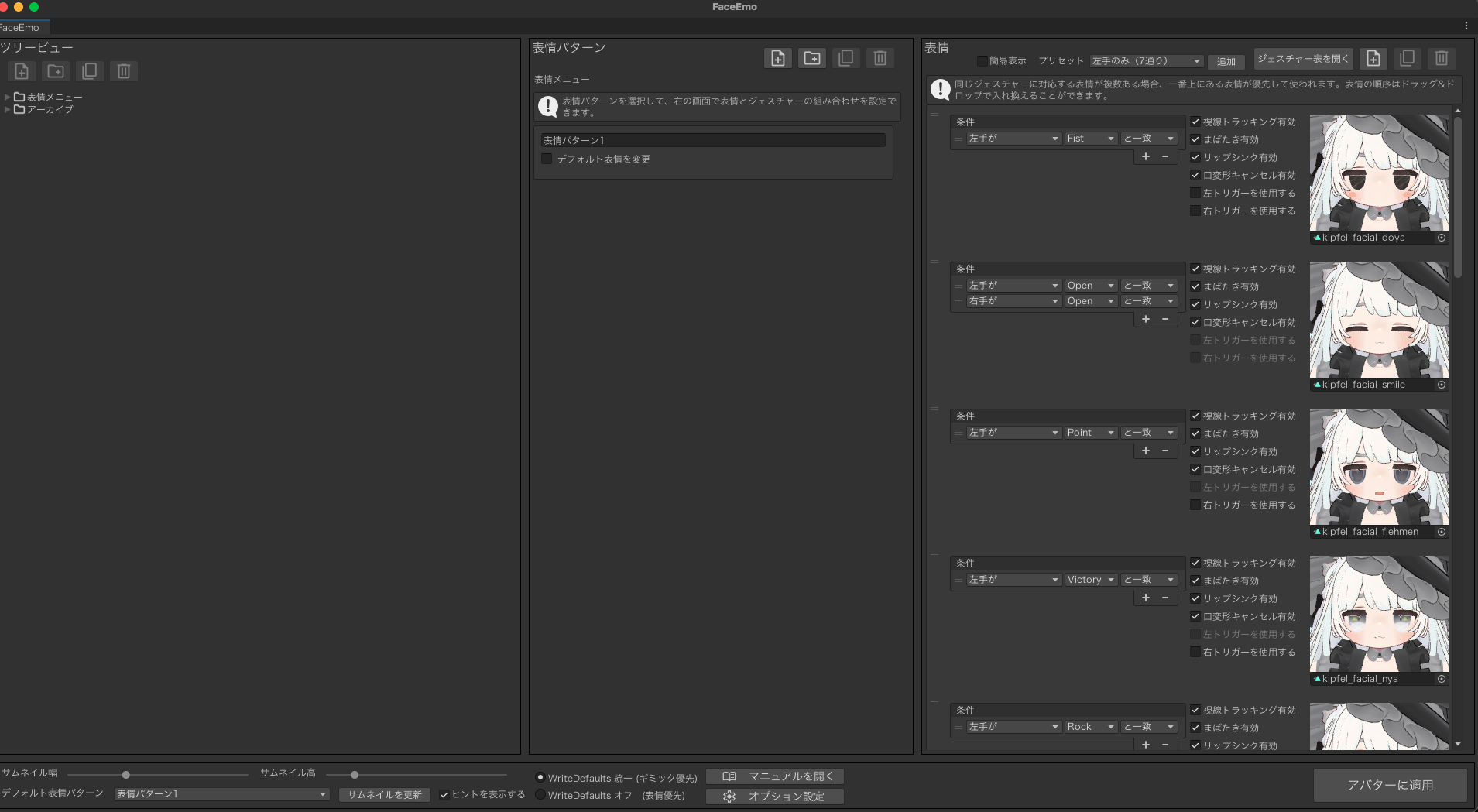Click the add expression icon in 表情 panel

pyautogui.click(x=1373, y=58)
